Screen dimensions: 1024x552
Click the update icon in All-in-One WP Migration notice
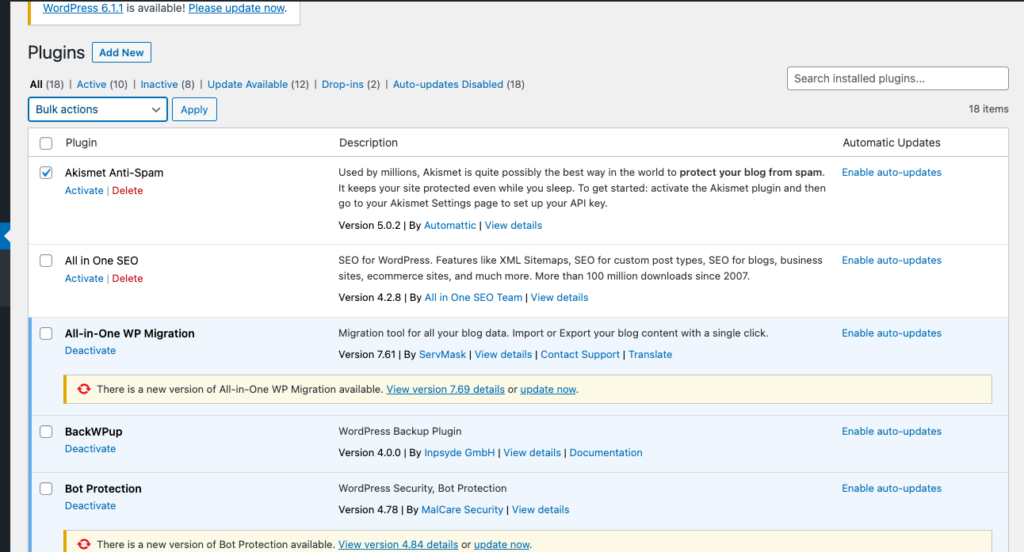84,389
